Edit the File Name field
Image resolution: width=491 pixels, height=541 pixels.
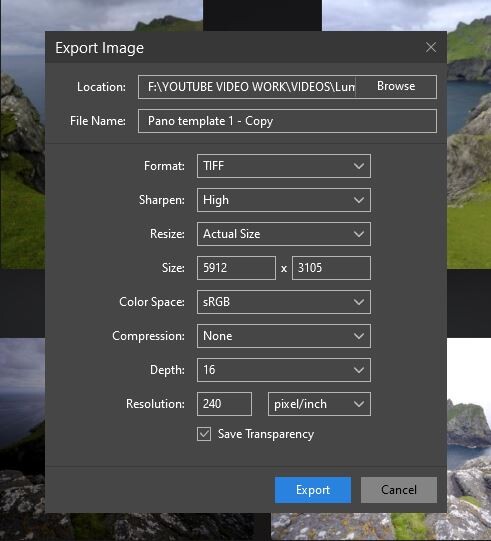click(287, 121)
